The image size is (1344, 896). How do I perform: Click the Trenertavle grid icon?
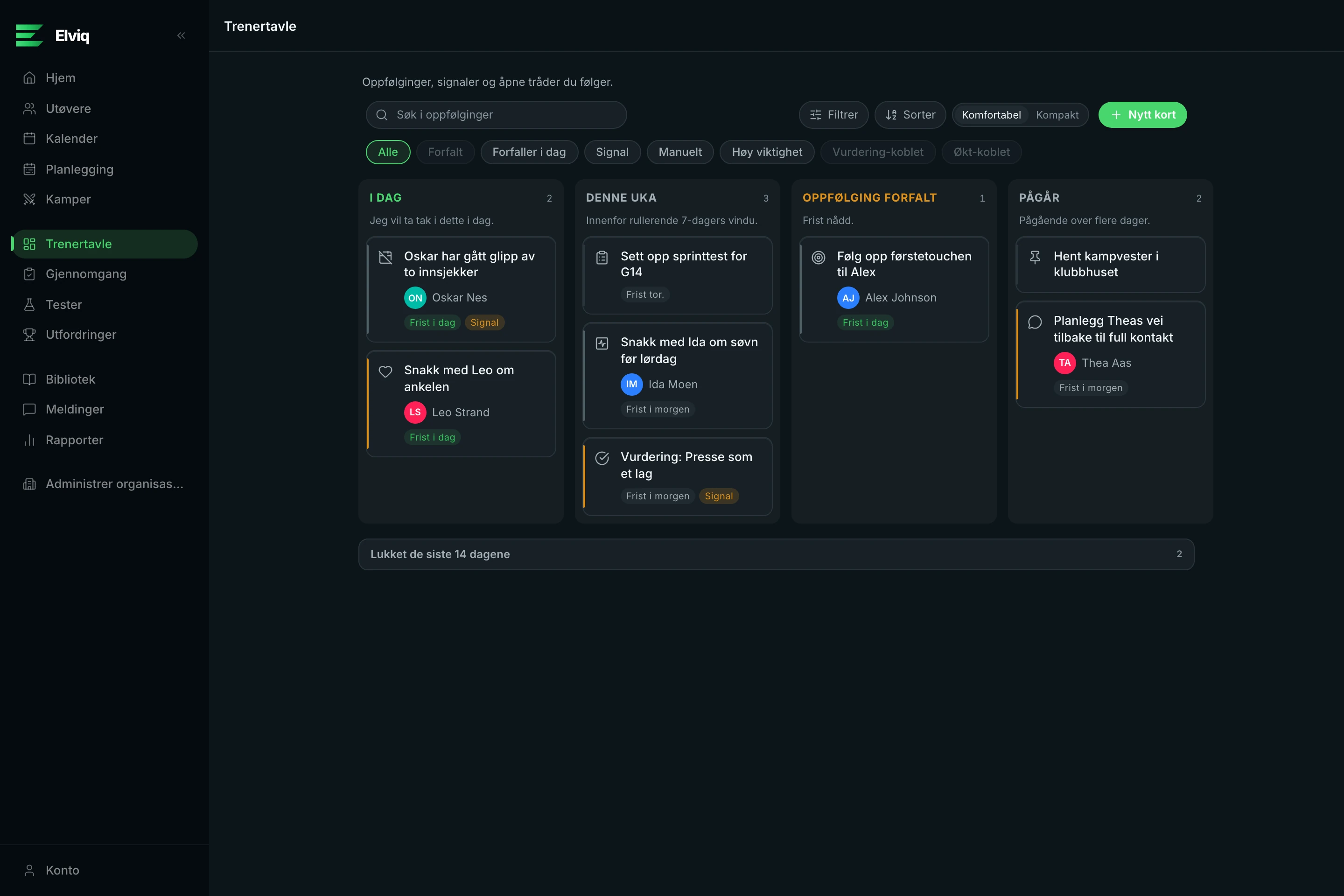29,244
